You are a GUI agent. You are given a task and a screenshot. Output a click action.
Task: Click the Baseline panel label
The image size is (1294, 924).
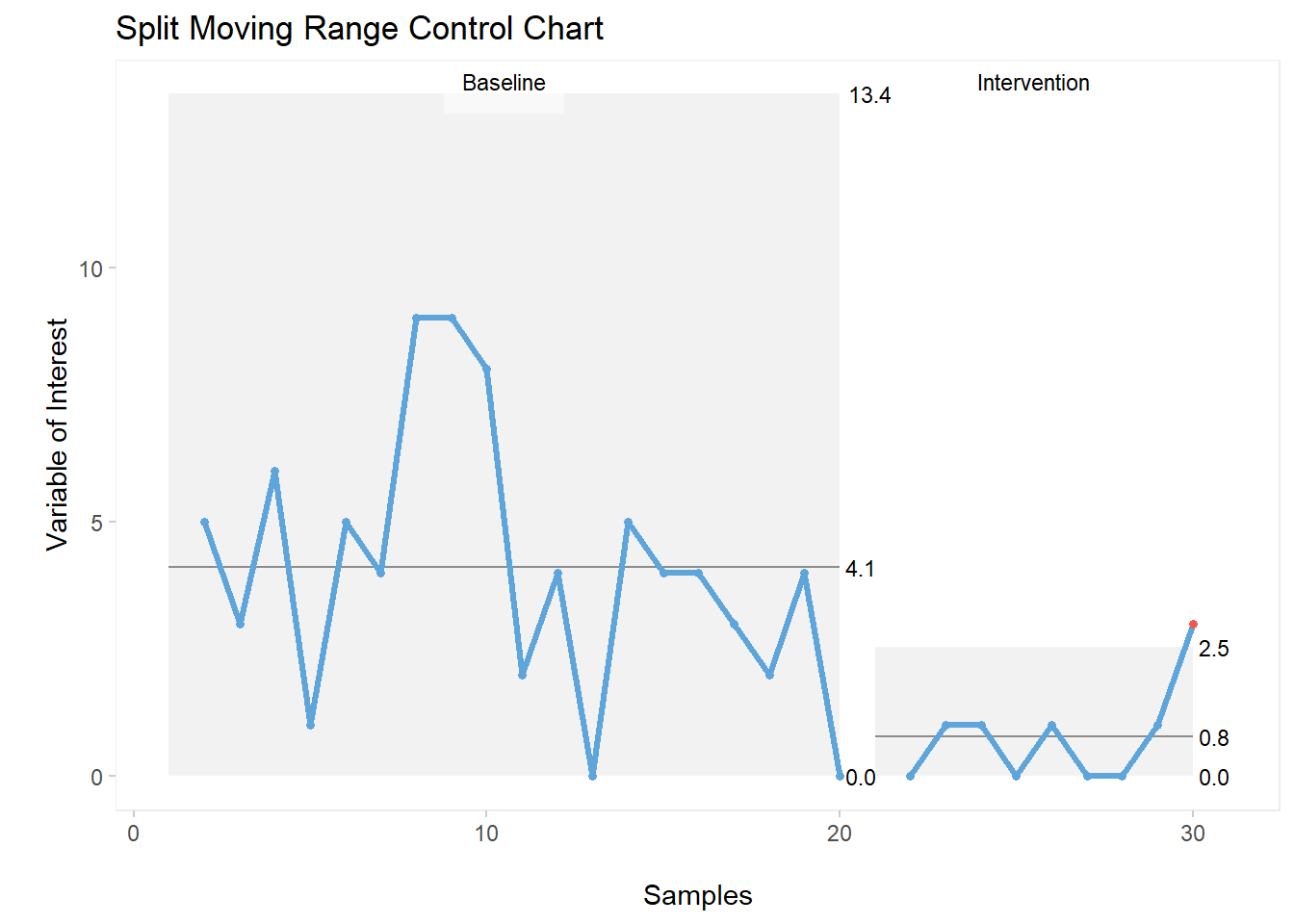click(504, 84)
